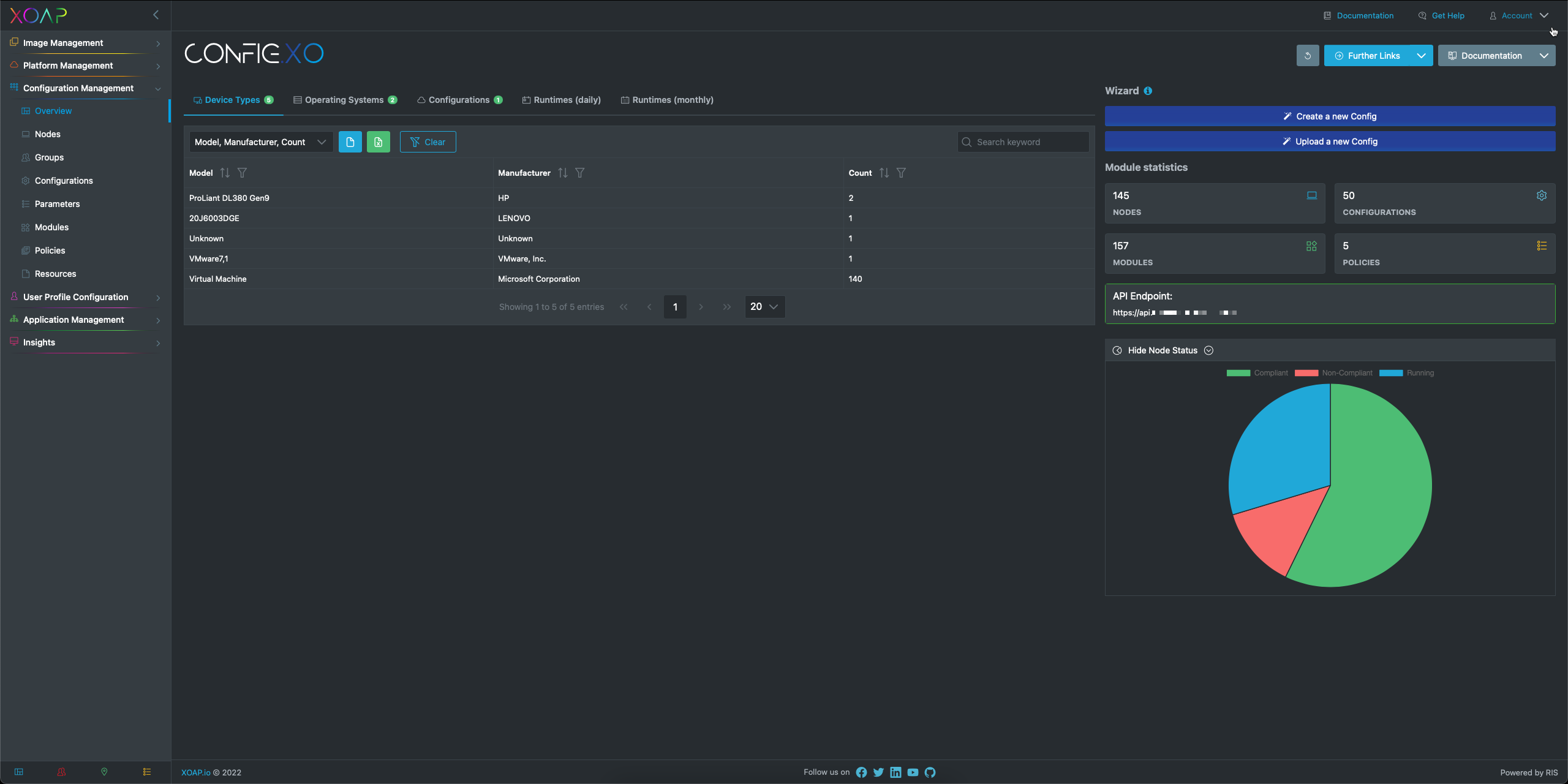Switch to Runtimes (daily) tab

(x=561, y=100)
